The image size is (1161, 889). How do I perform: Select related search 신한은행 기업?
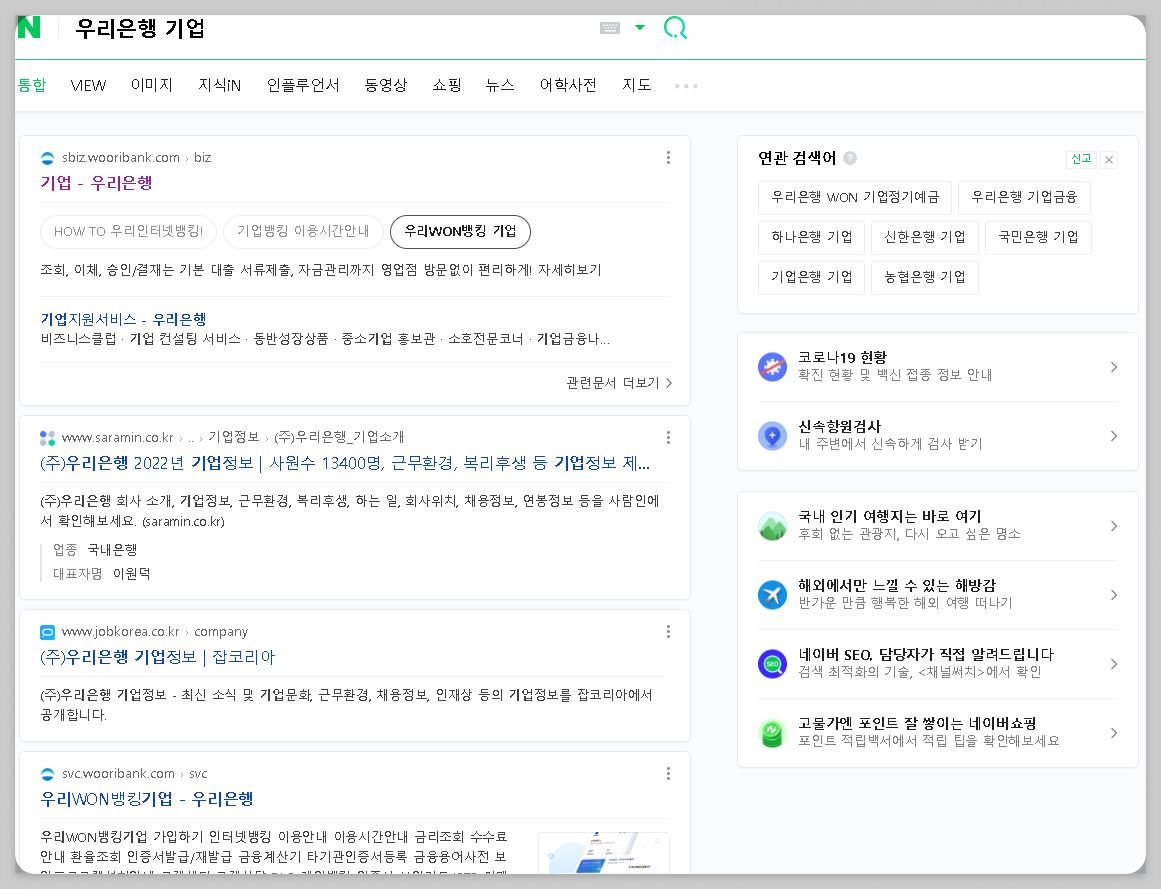(925, 237)
